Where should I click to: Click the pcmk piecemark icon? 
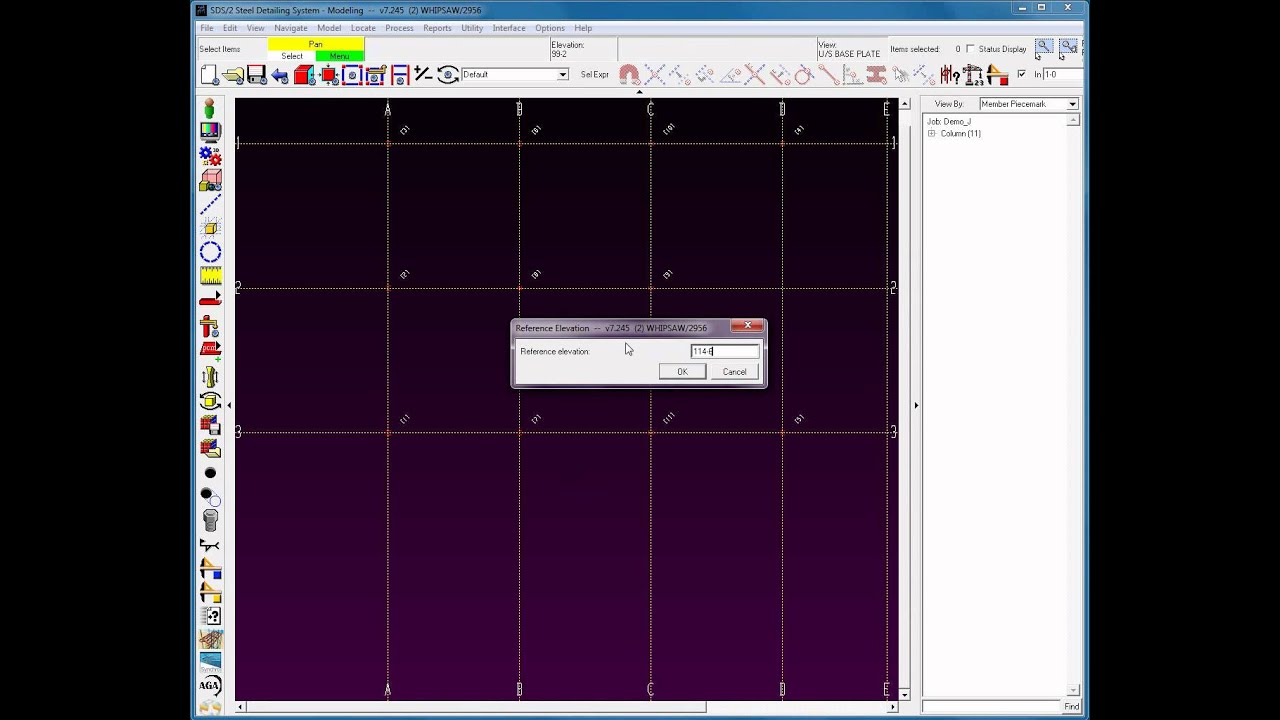pyautogui.click(x=210, y=349)
